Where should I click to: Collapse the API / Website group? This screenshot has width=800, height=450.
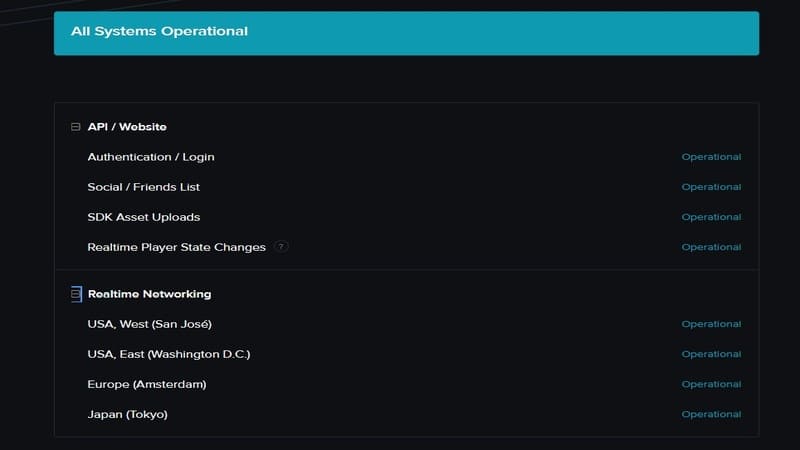pos(75,127)
